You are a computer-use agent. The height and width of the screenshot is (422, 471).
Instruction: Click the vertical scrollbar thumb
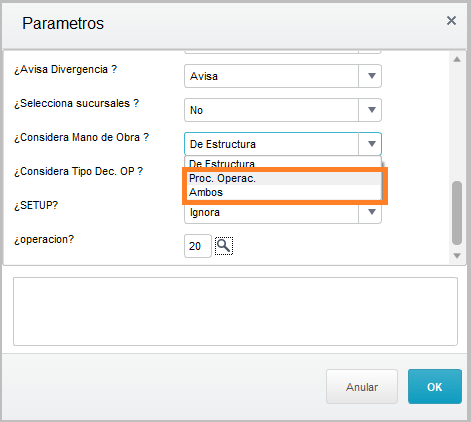pyautogui.click(x=457, y=213)
